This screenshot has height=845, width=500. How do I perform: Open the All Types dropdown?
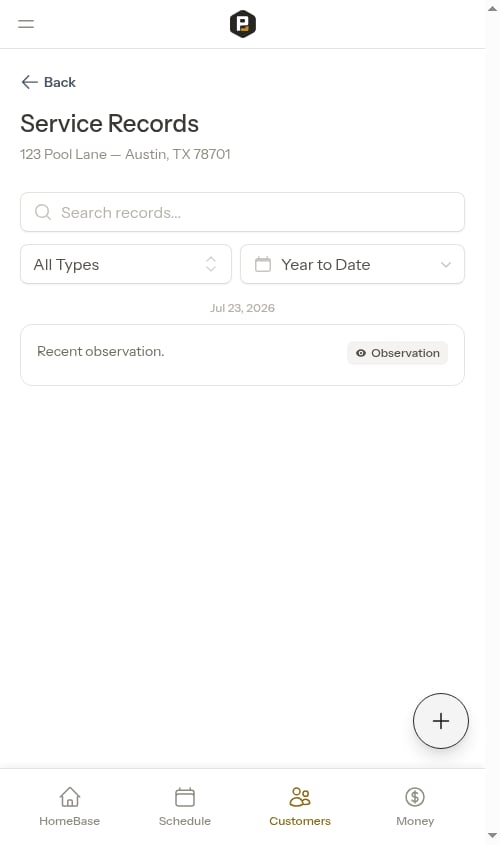click(x=126, y=264)
